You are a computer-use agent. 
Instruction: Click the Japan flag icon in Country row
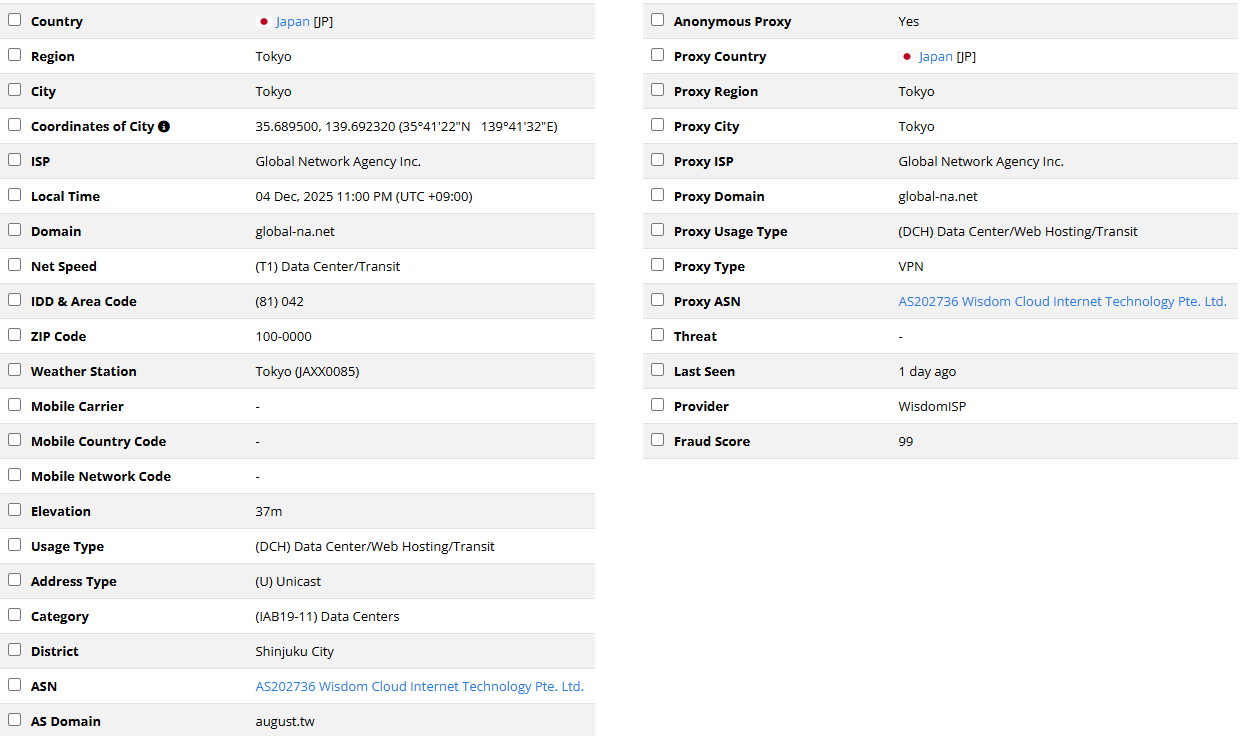coord(264,21)
